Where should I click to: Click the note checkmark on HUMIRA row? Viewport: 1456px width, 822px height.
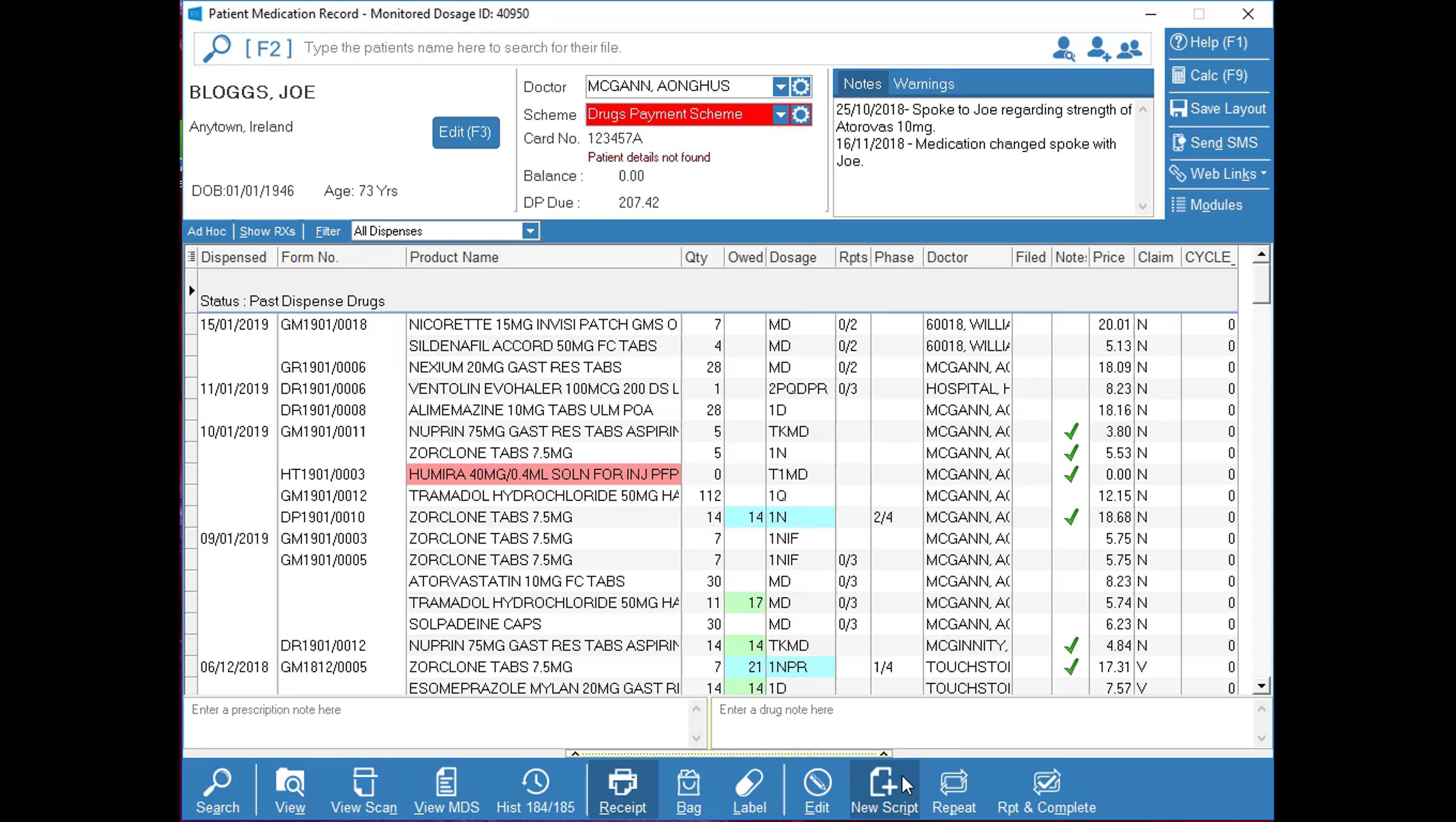[x=1071, y=474]
